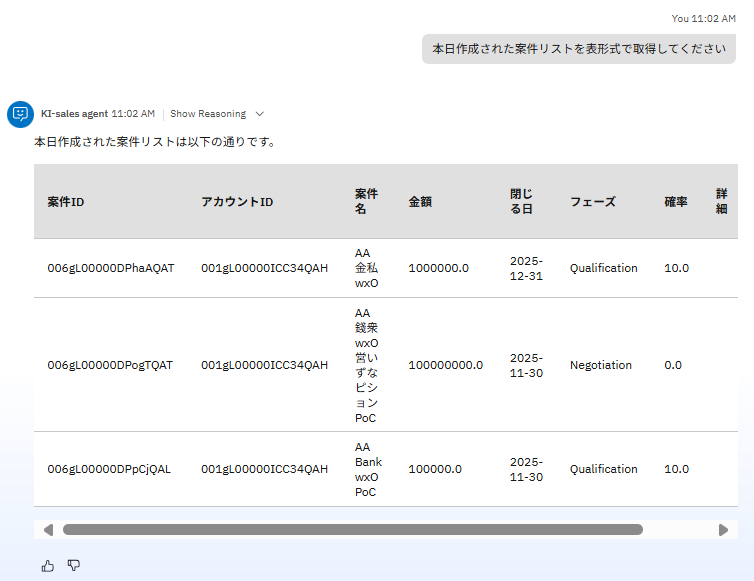Click the KI-sales agent avatar icon
Image resolution: width=754 pixels, height=581 pixels.
tap(20, 114)
